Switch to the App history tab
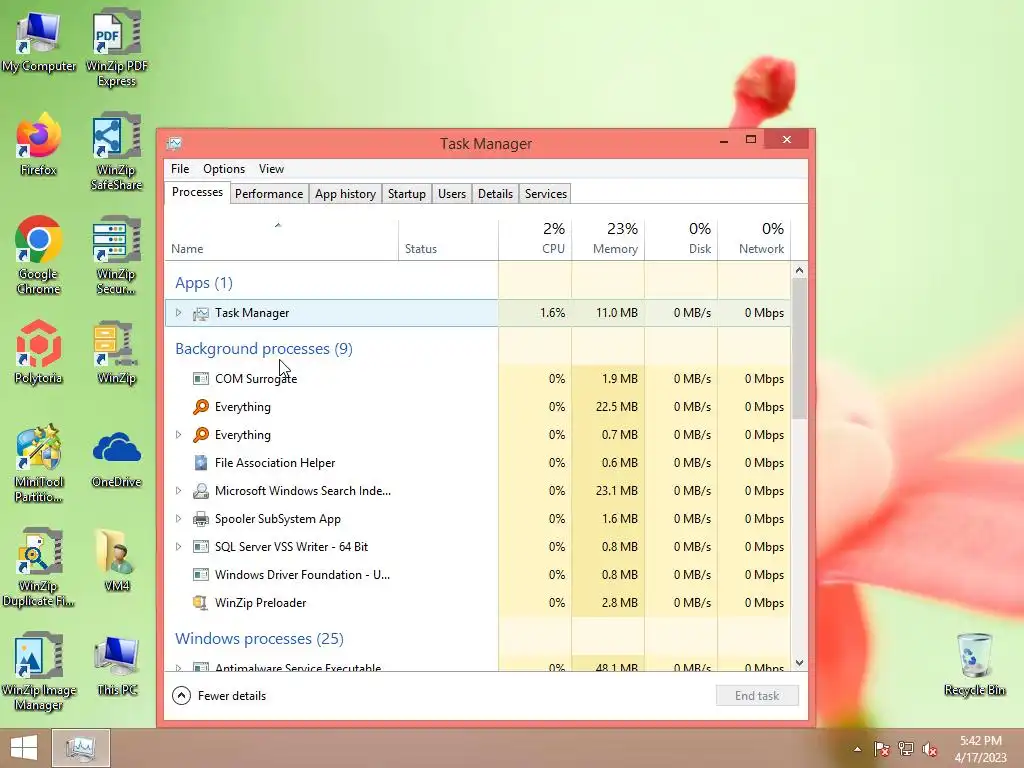 pos(345,194)
